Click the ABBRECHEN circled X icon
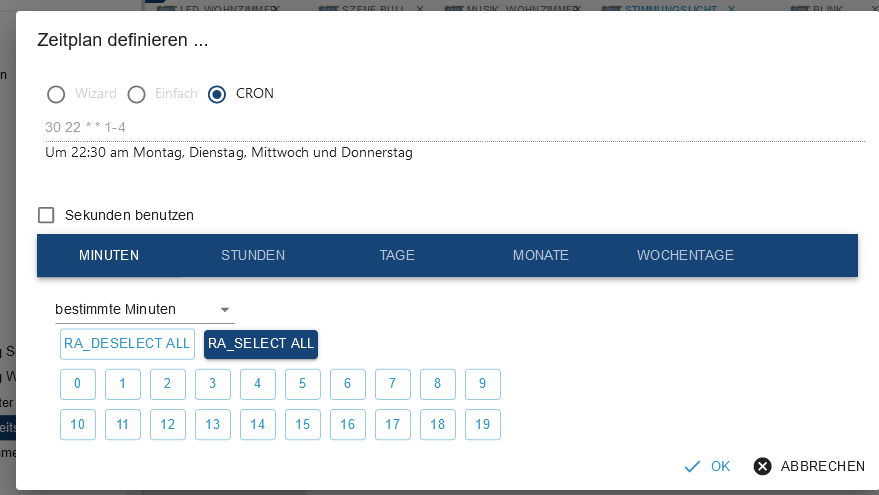Image resolution: width=879 pixels, height=495 pixels. pos(762,466)
